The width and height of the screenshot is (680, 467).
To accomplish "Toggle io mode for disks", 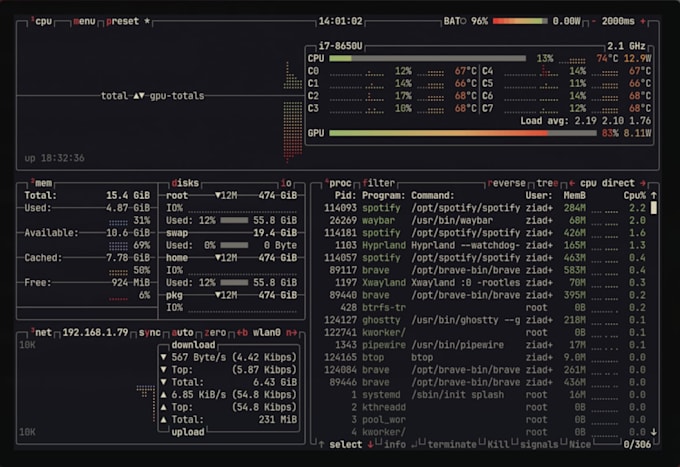I will click(x=286, y=183).
